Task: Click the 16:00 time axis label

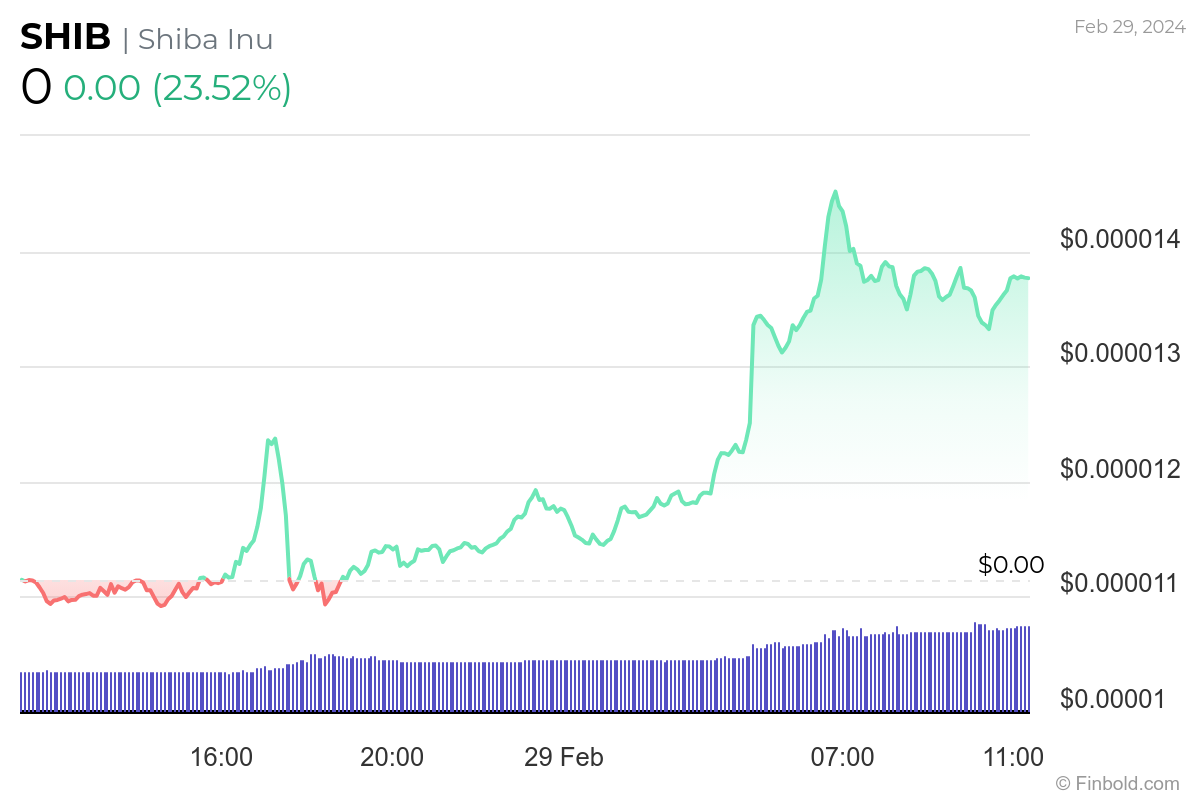Action: (x=221, y=757)
